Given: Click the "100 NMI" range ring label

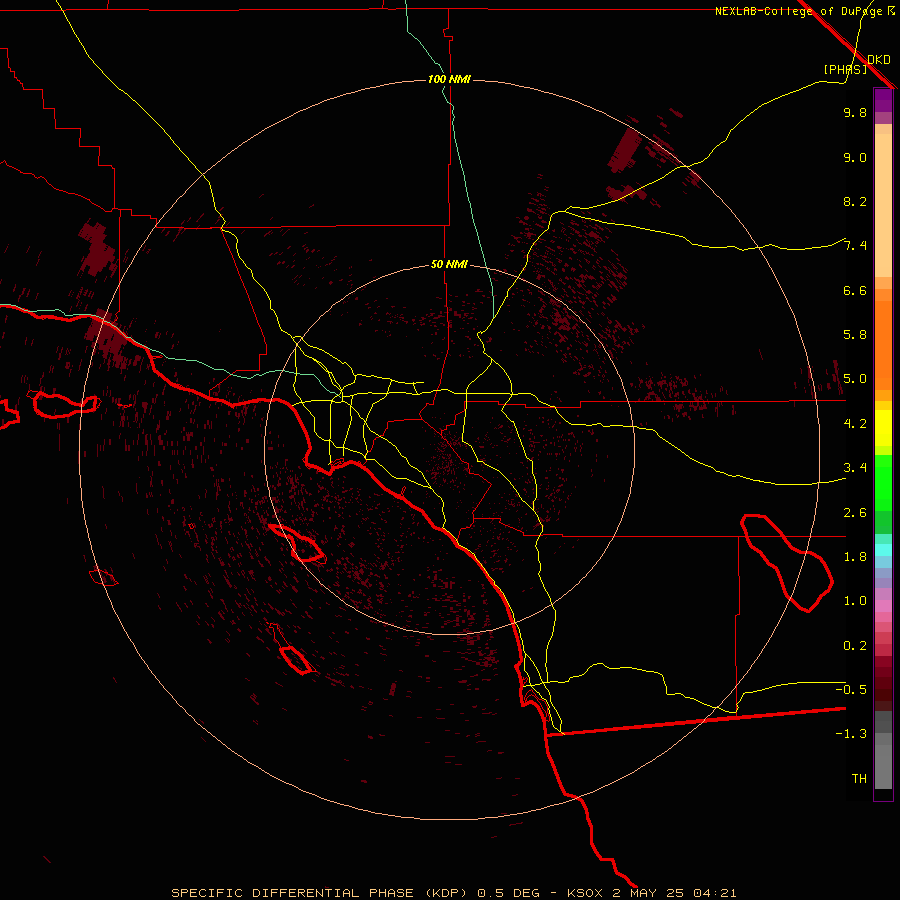Looking at the screenshot, I should coord(449,79).
